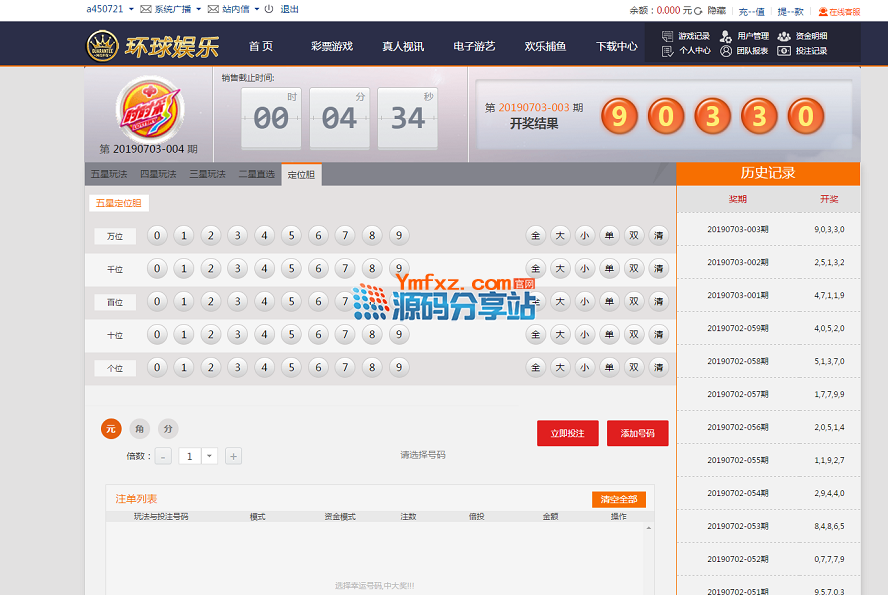Screen dimensions: 888x595
Task: Click the balance refresh icon
Action: (697, 10)
